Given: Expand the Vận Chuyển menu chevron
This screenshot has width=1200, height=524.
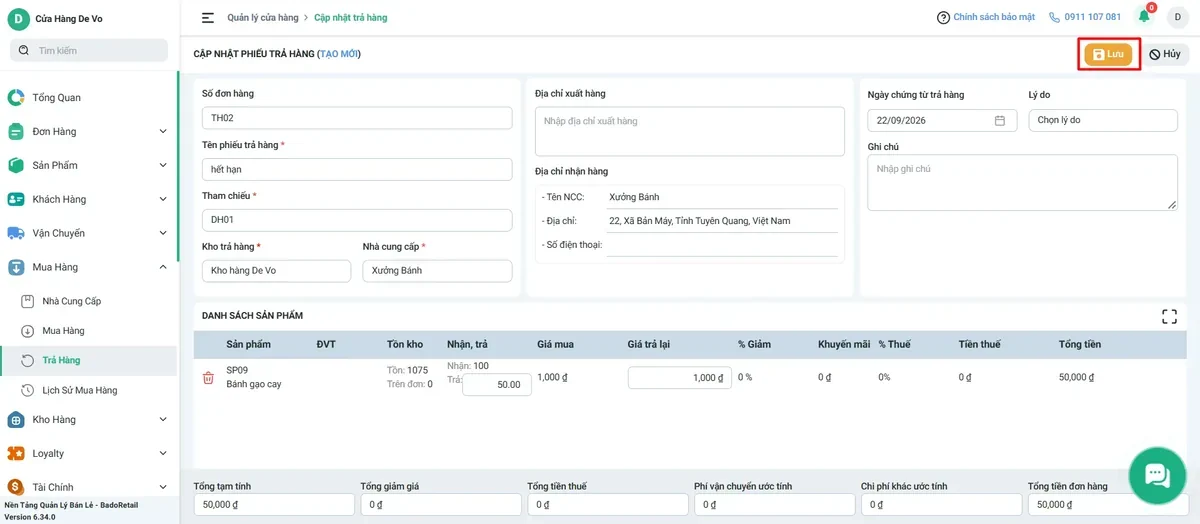Looking at the screenshot, I should click(x=163, y=233).
